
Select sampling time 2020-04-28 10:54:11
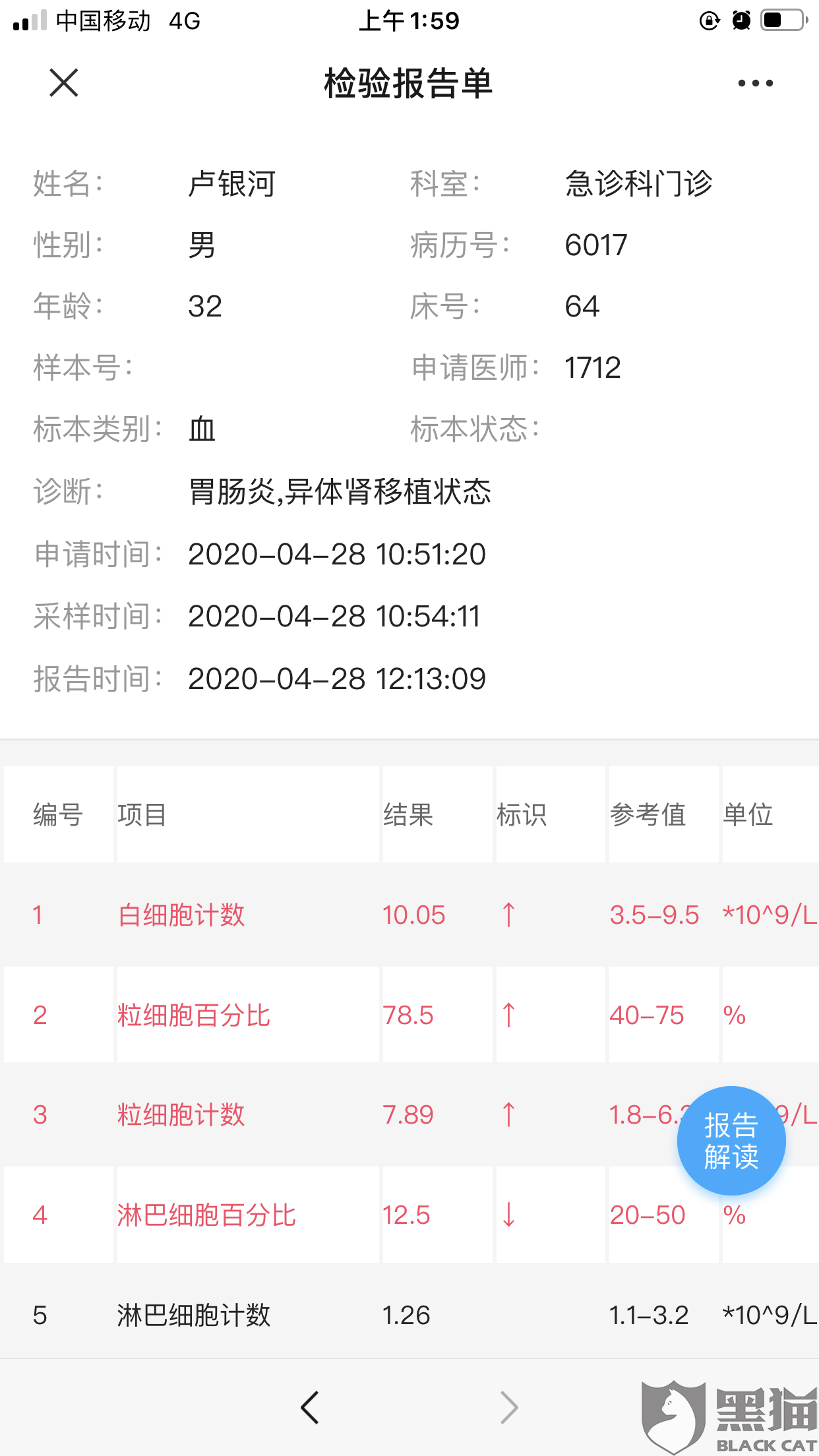(334, 617)
